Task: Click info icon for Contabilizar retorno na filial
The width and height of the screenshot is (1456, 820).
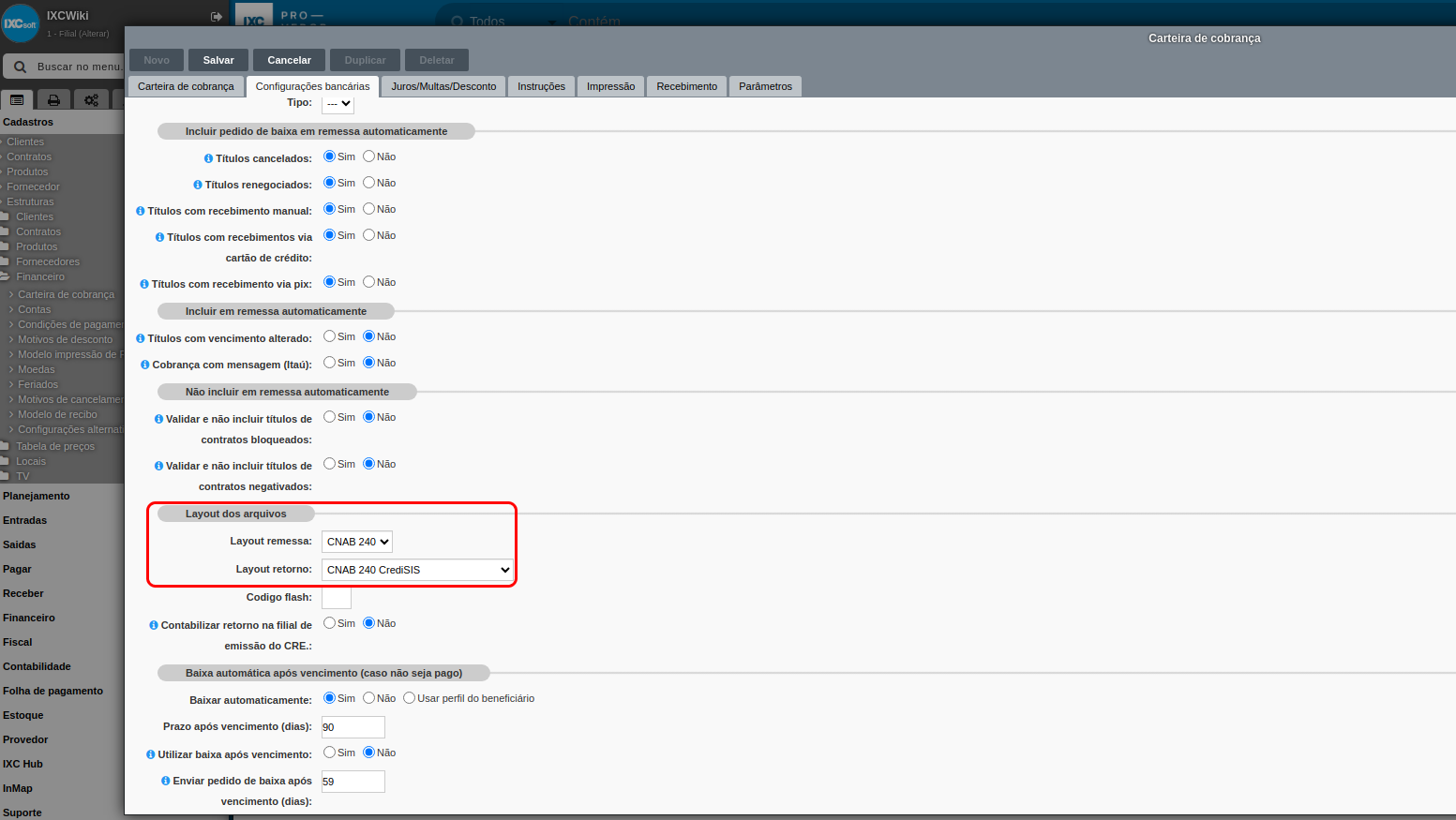Action: click(x=154, y=625)
